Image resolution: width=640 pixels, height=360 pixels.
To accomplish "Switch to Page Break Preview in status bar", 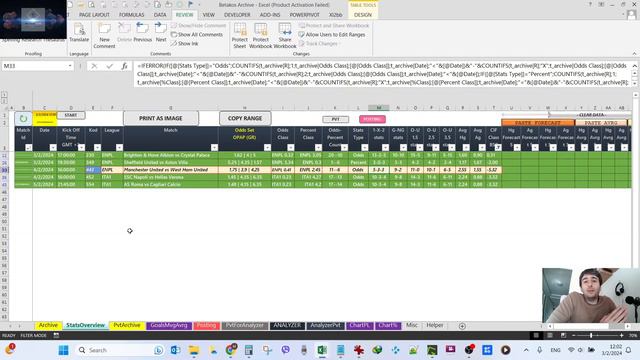I will point(563,336).
